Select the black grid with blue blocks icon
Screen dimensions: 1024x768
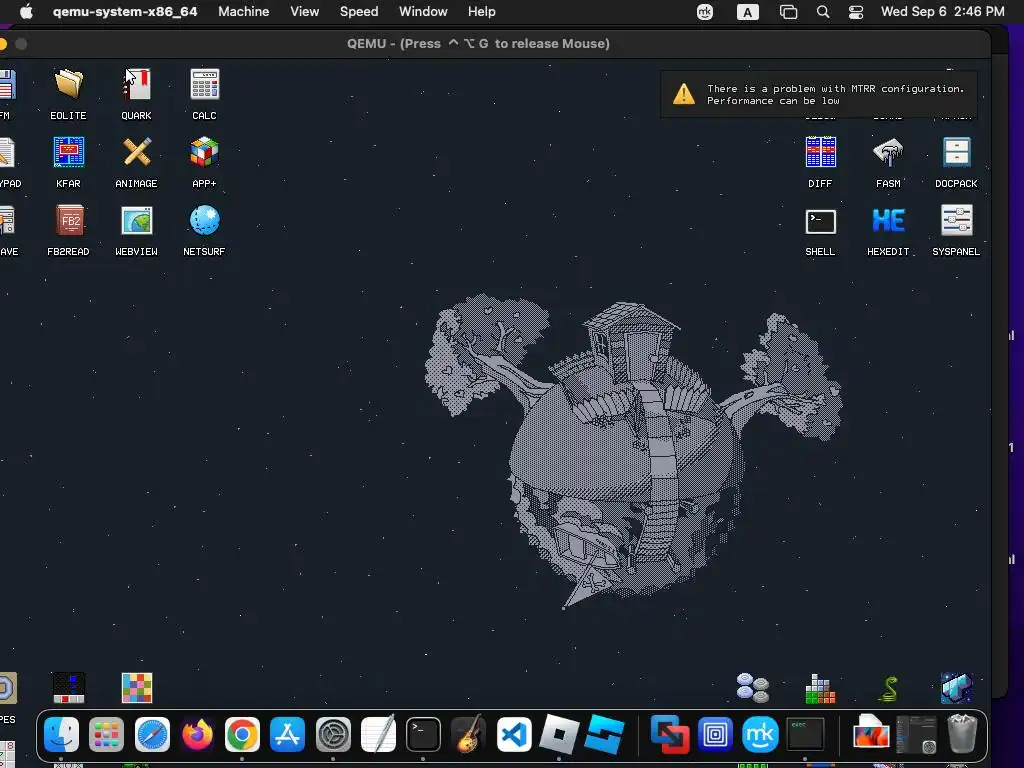click(69, 688)
